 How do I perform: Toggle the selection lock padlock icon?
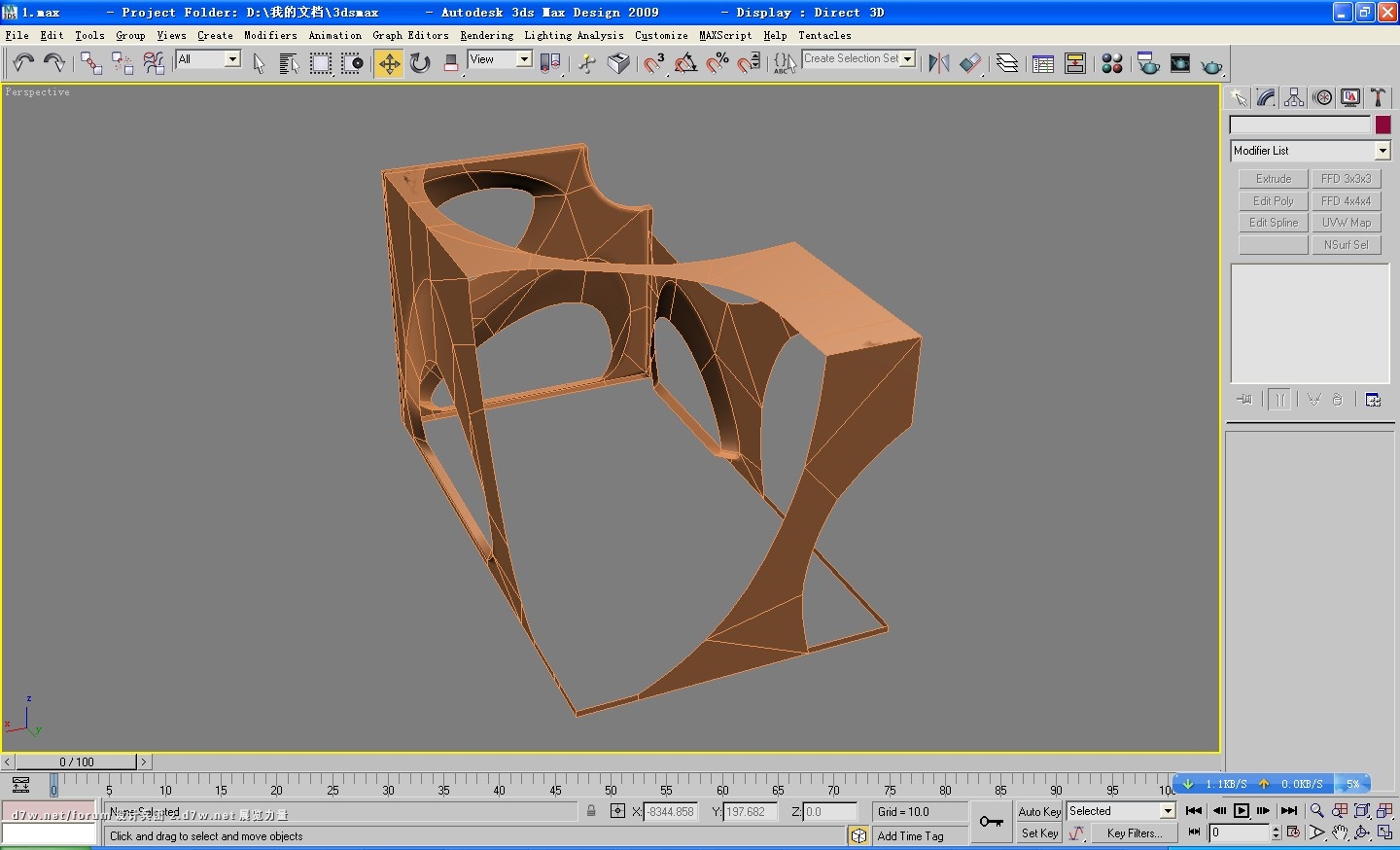coord(591,811)
